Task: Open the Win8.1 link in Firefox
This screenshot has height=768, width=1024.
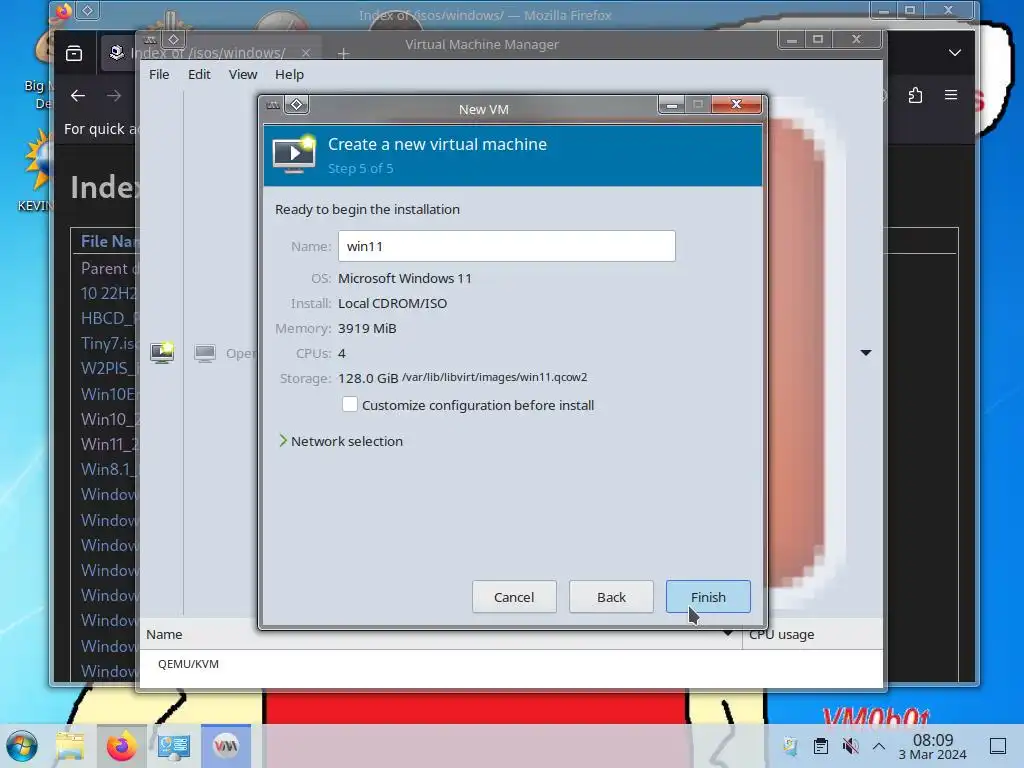Action: (109, 469)
